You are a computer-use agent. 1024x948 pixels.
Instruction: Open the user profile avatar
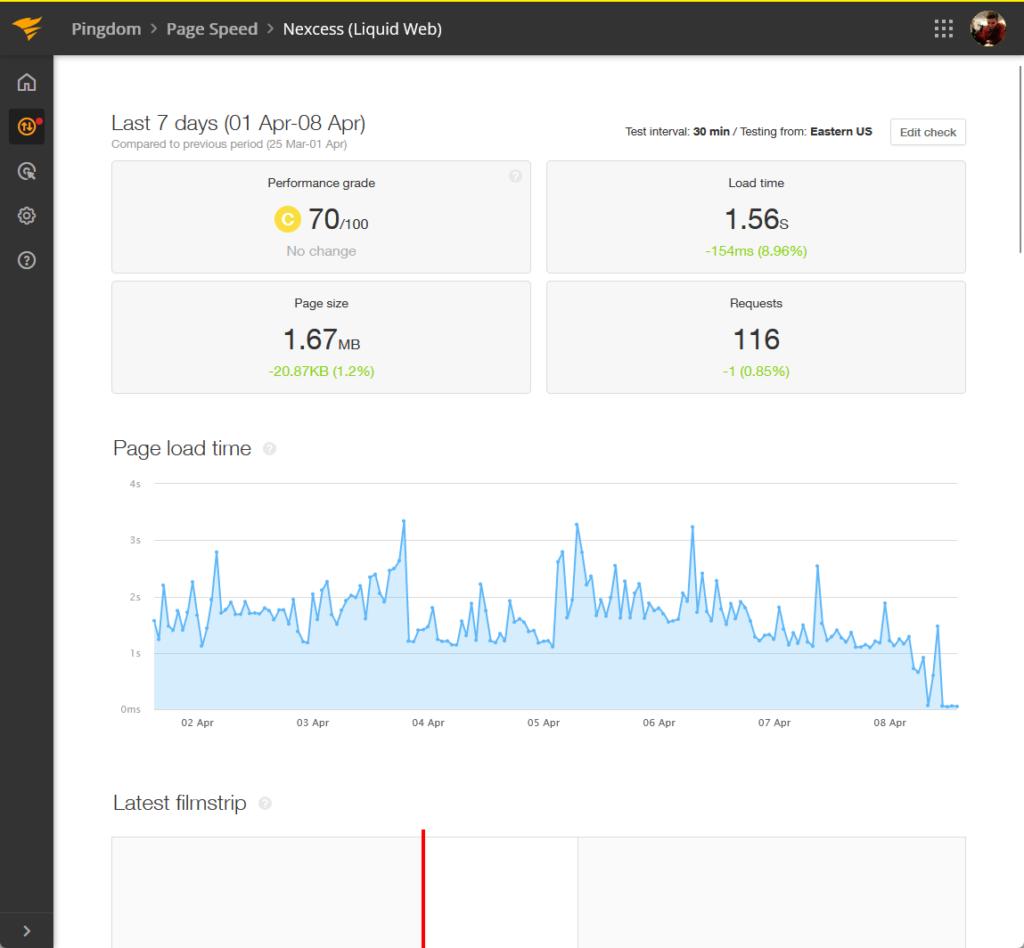pos(987,29)
